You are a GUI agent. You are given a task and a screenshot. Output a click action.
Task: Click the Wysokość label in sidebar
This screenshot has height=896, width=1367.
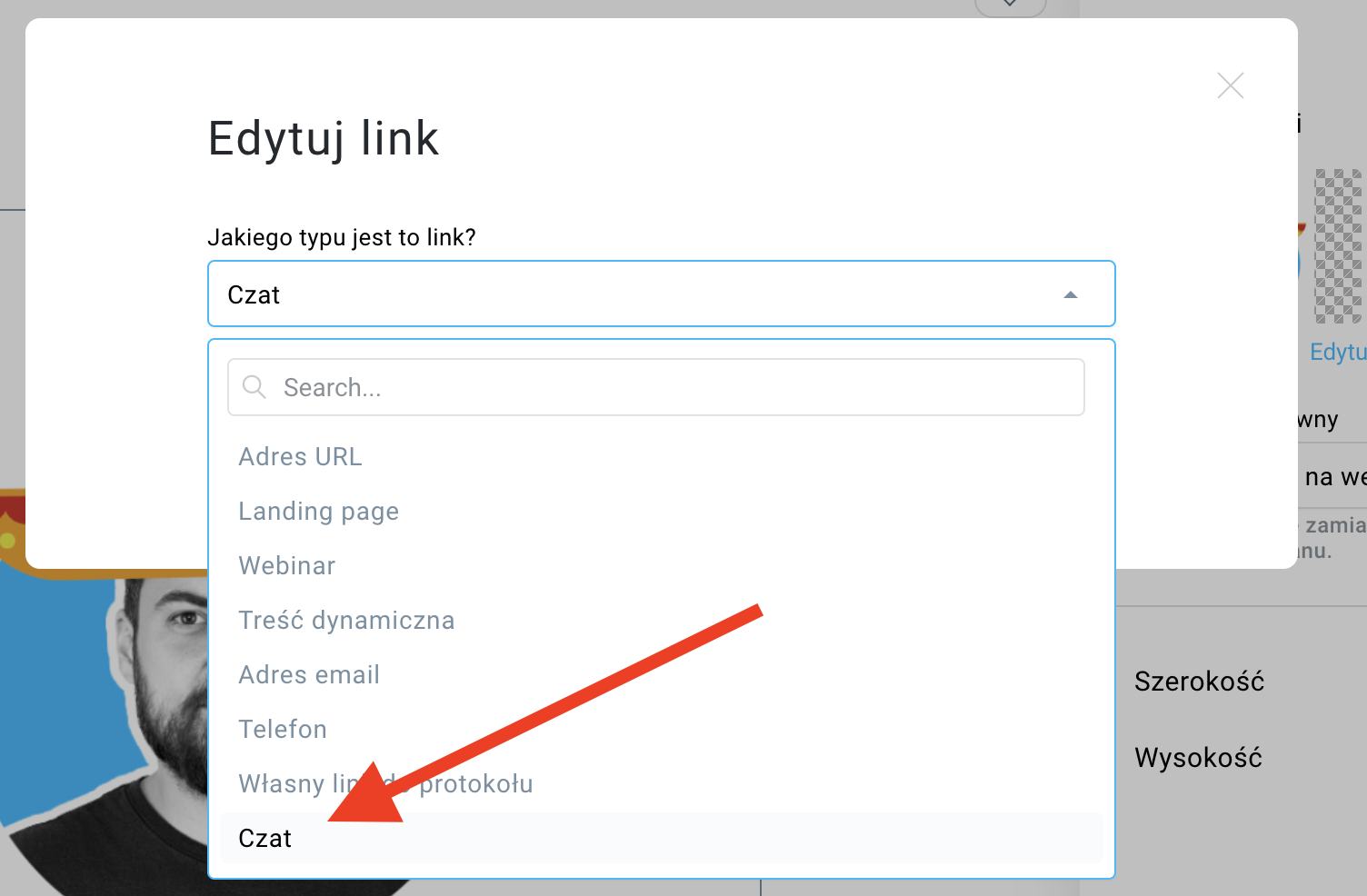point(1198,757)
